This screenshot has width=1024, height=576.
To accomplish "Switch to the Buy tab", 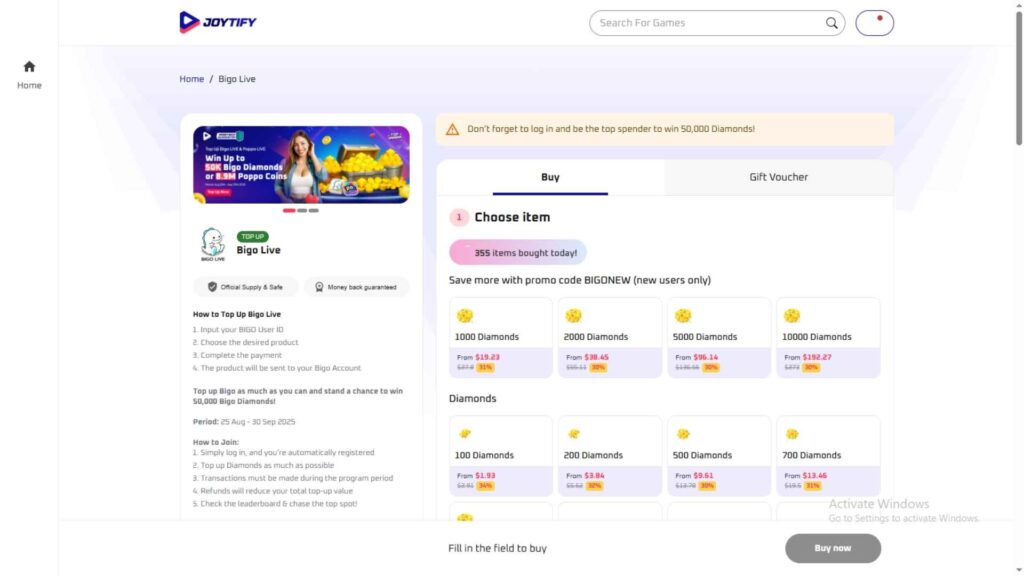I will pyautogui.click(x=551, y=177).
